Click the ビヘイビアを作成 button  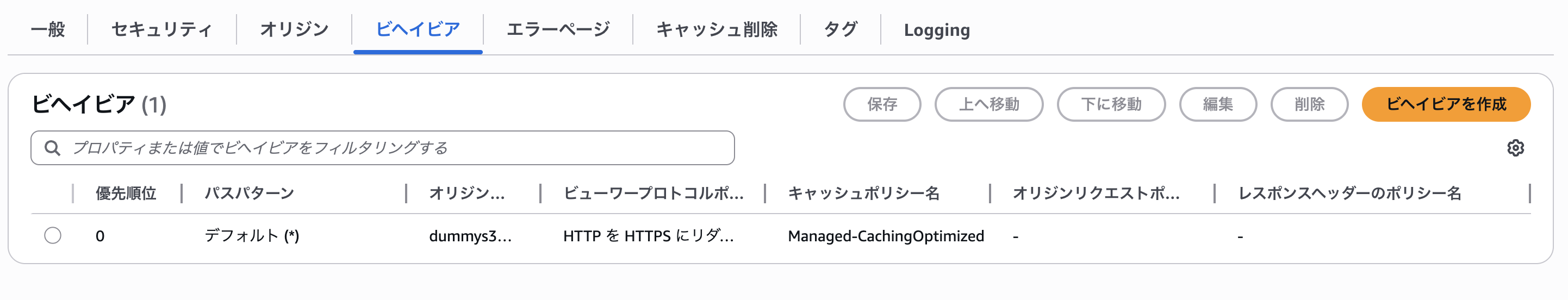pos(1446,104)
